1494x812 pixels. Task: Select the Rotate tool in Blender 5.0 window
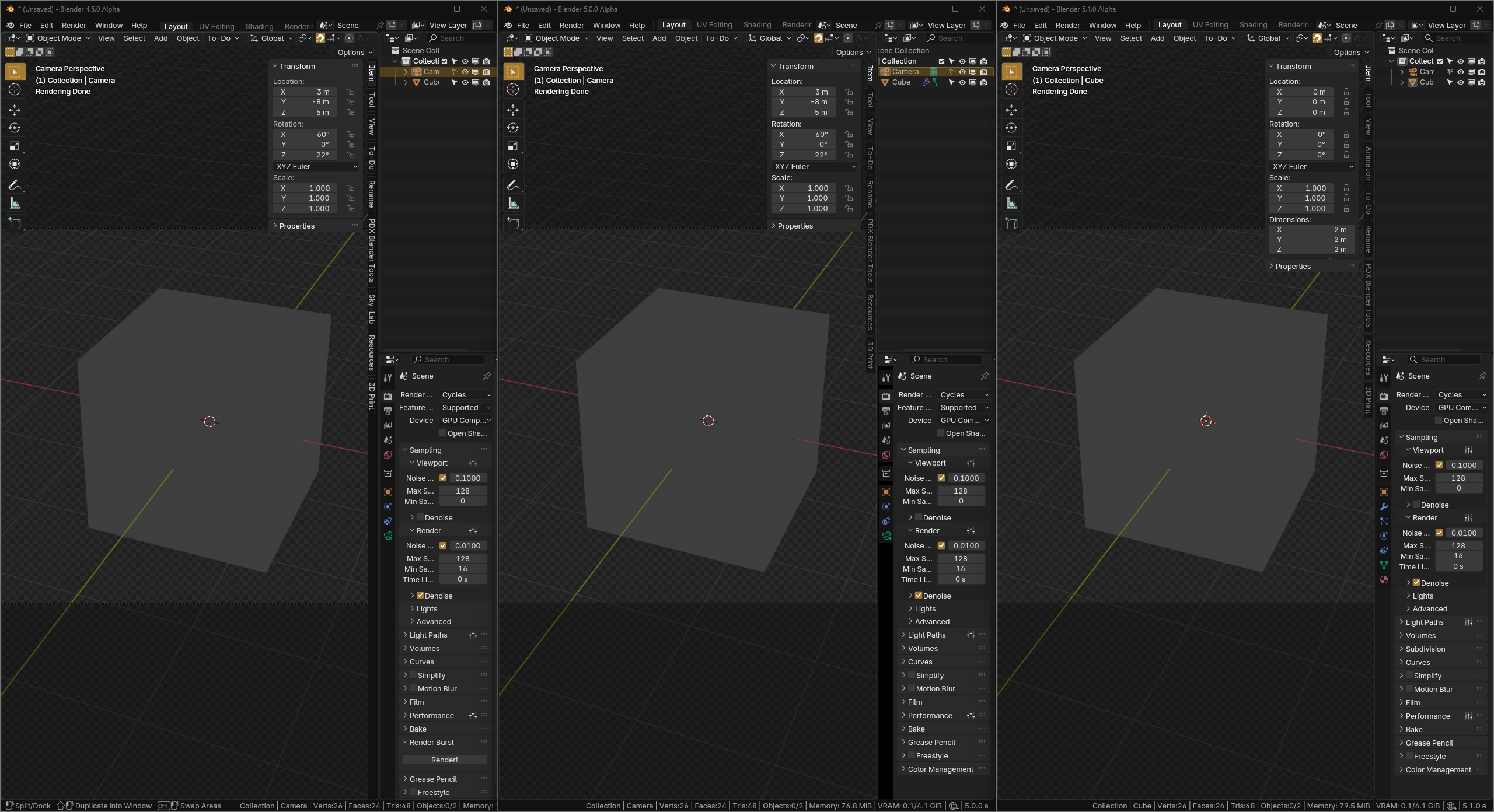tap(514, 128)
